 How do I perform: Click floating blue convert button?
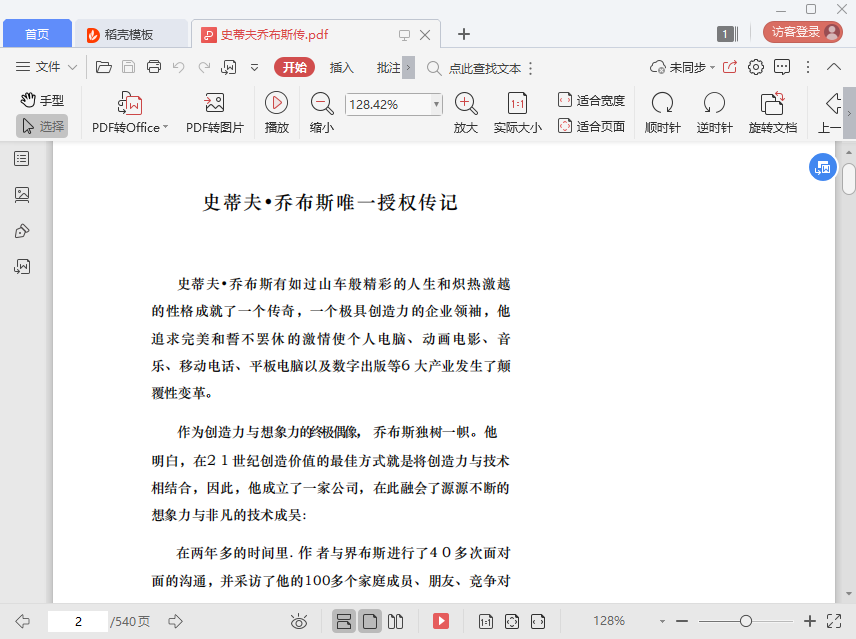[823, 168]
